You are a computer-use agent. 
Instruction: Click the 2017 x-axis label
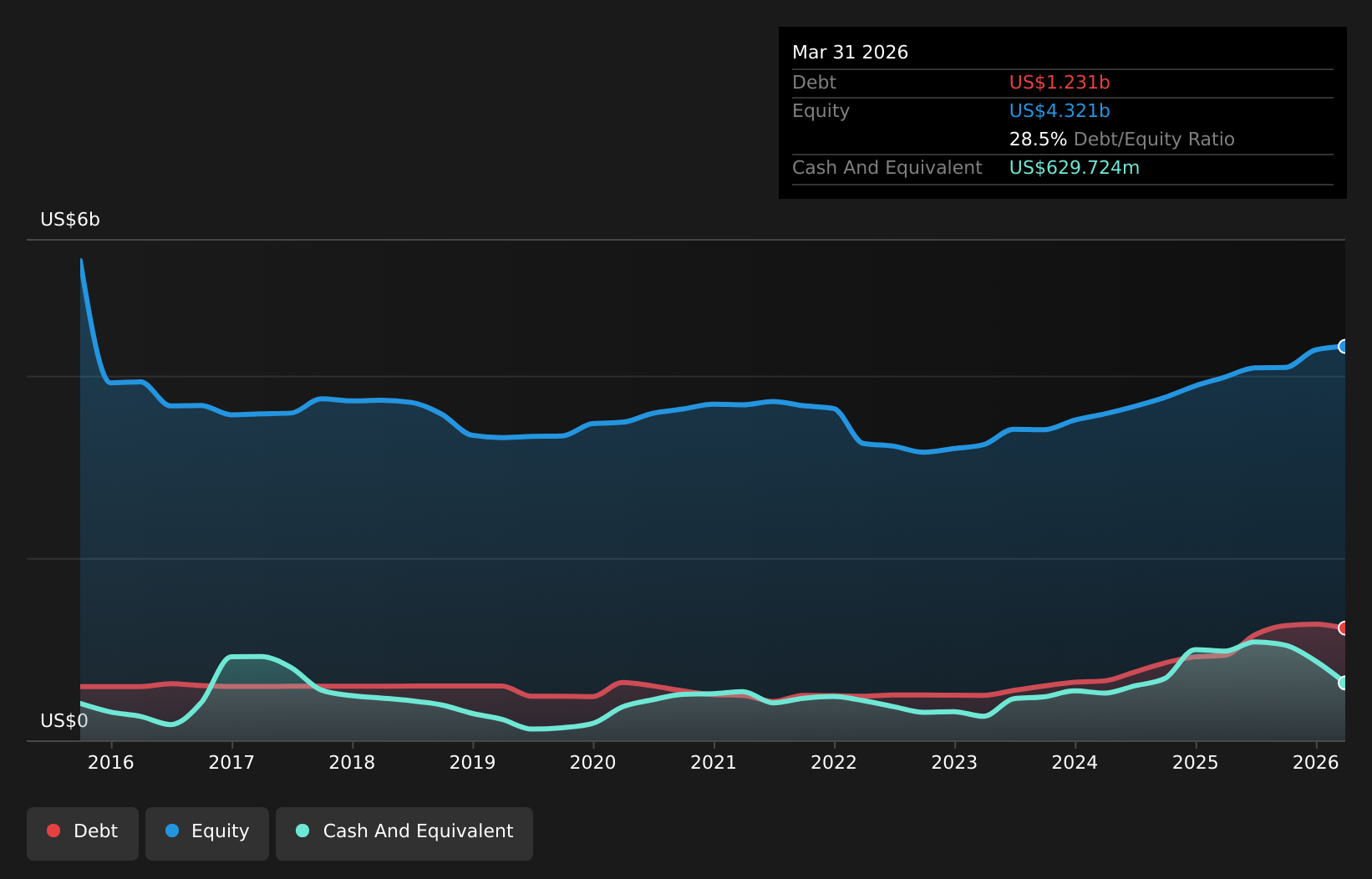[x=231, y=763]
